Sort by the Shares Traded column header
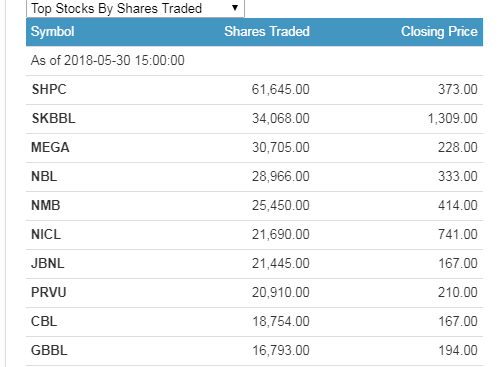The height and width of the screenshot is (367, 504). (x=267, y=32)
